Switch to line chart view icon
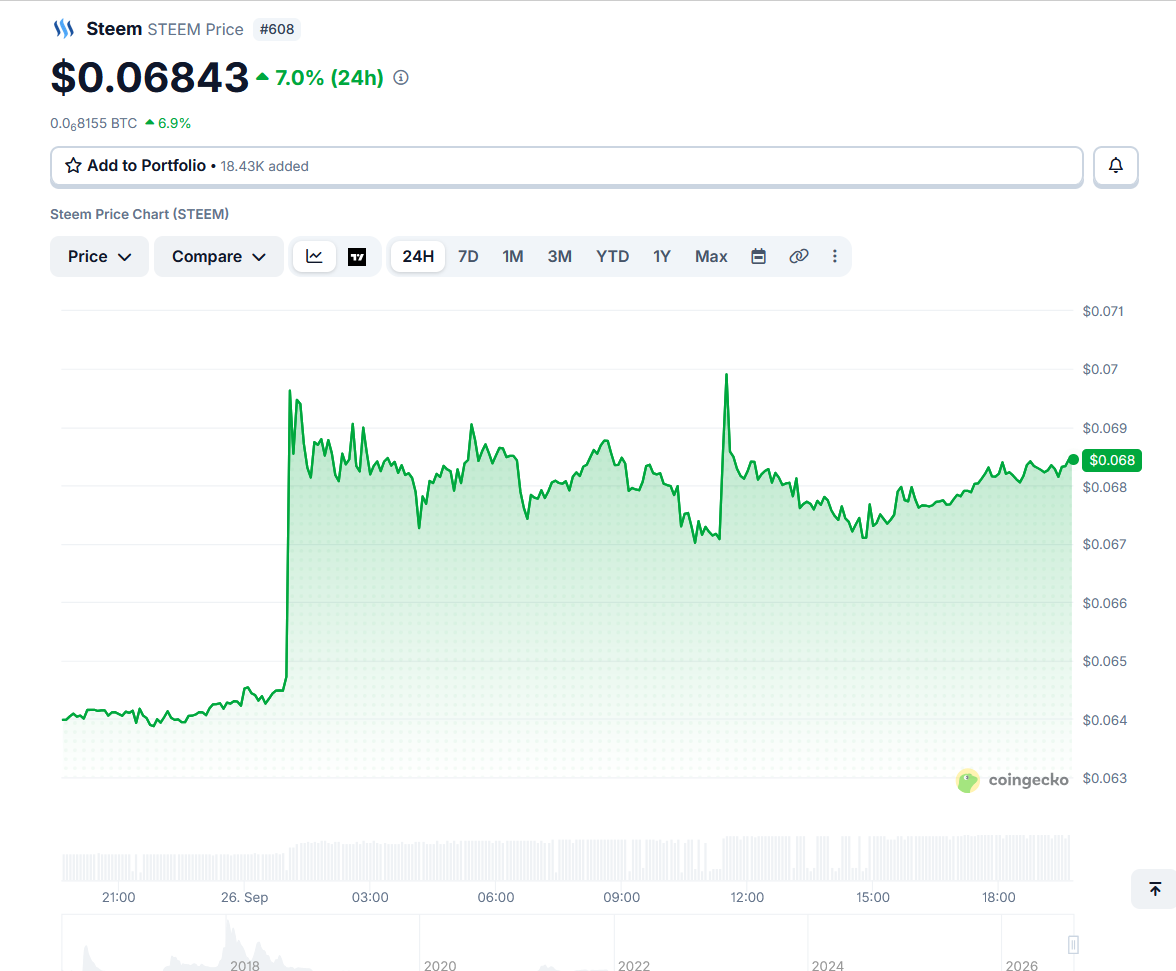 click(314, 256)
